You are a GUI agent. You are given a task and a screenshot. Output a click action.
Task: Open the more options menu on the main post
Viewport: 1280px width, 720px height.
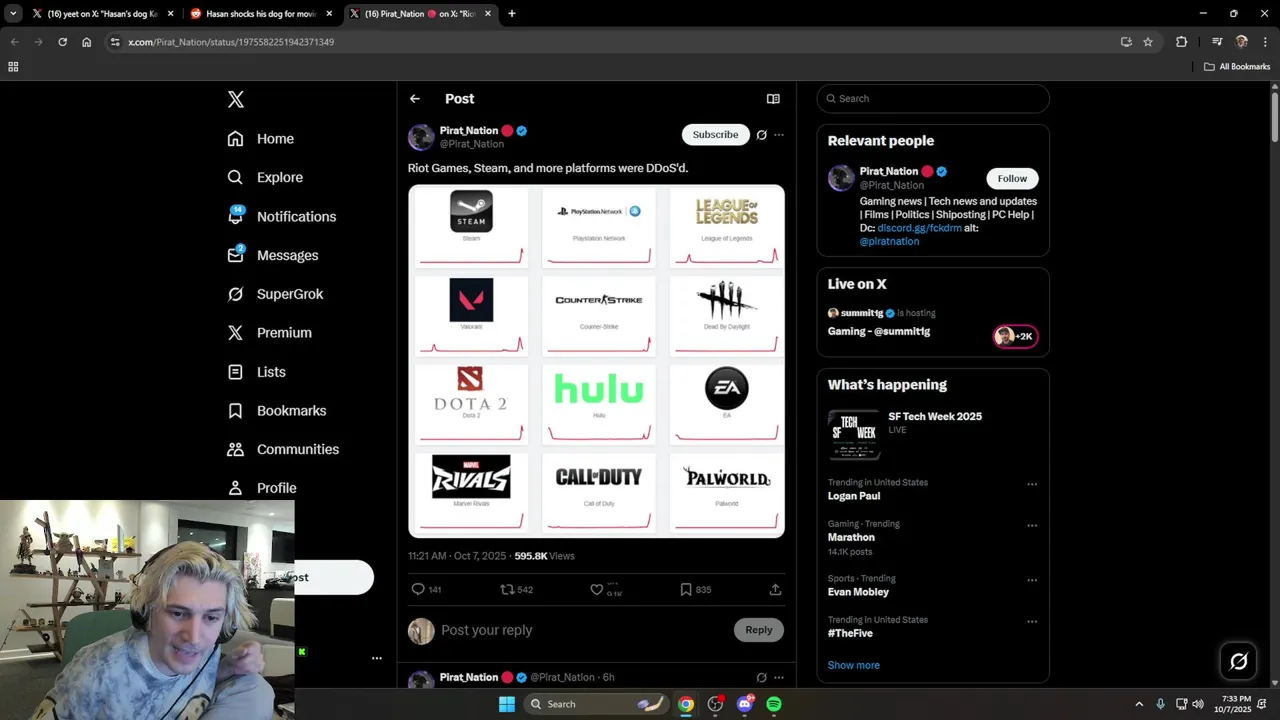pos(779,135)
